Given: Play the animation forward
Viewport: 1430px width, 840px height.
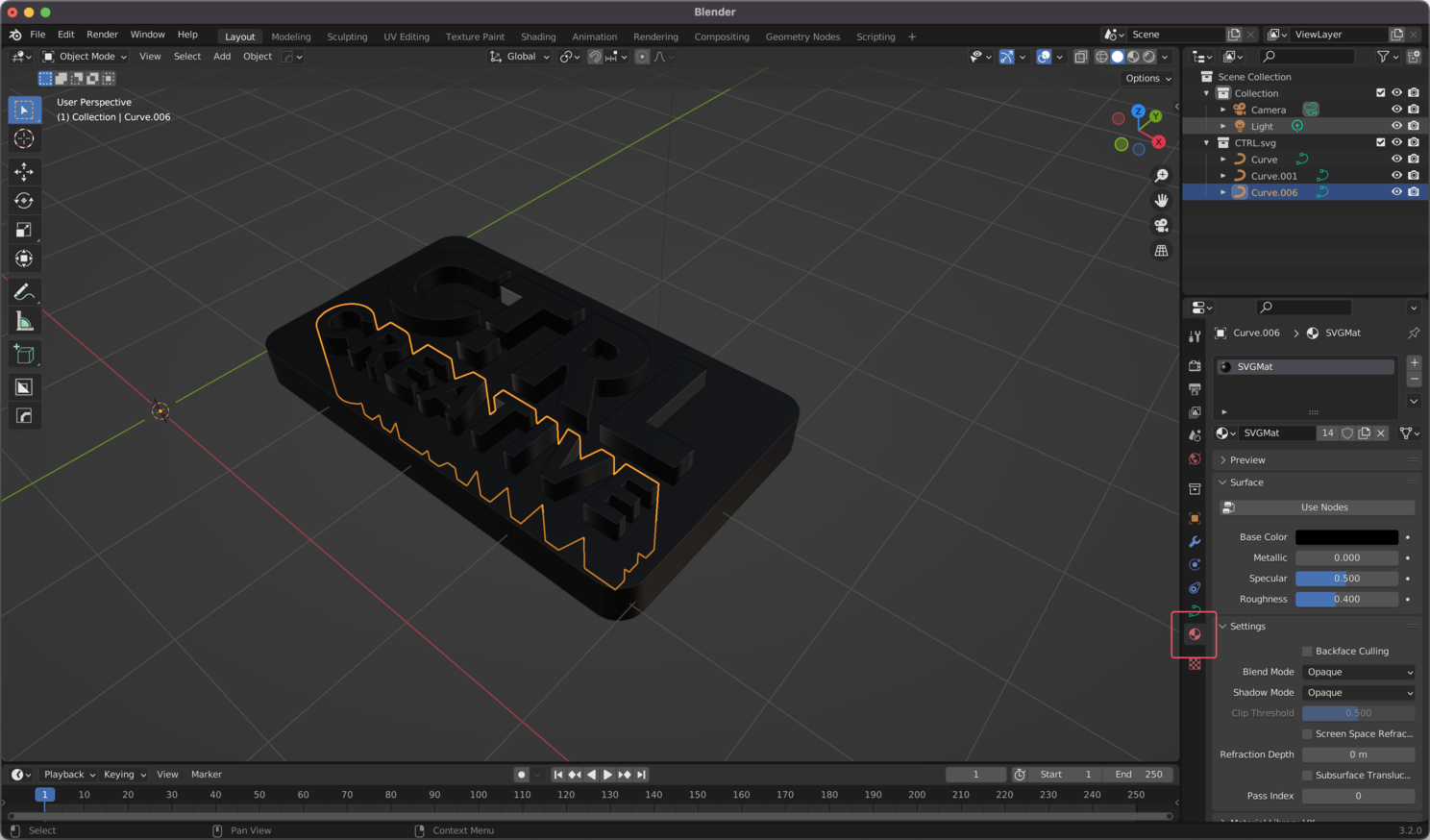Looking at the screenshot, I should [607, 775].
